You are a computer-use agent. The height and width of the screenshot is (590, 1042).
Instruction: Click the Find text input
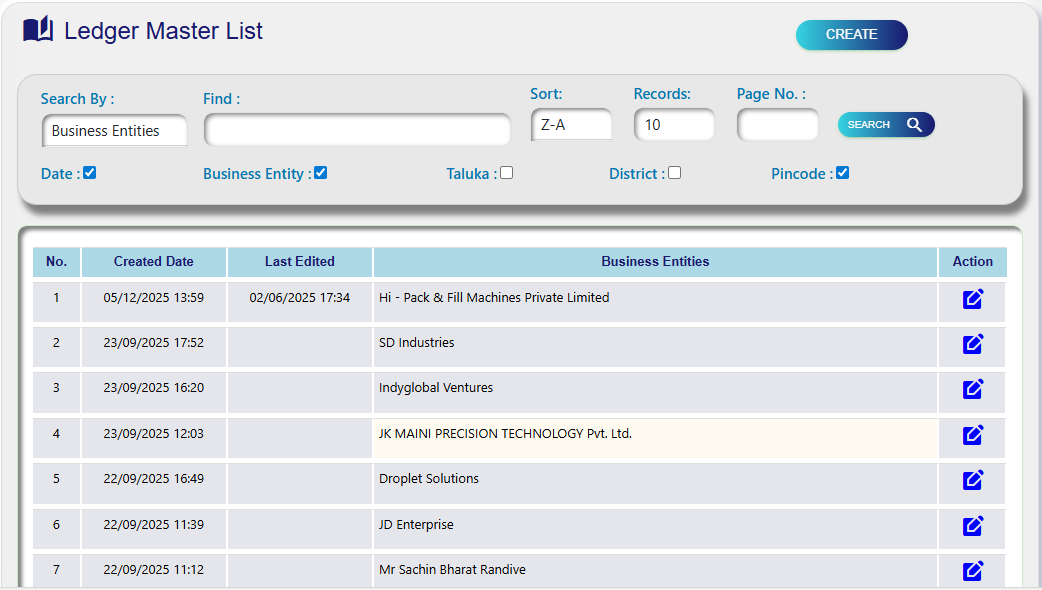[x=357, y=130]
